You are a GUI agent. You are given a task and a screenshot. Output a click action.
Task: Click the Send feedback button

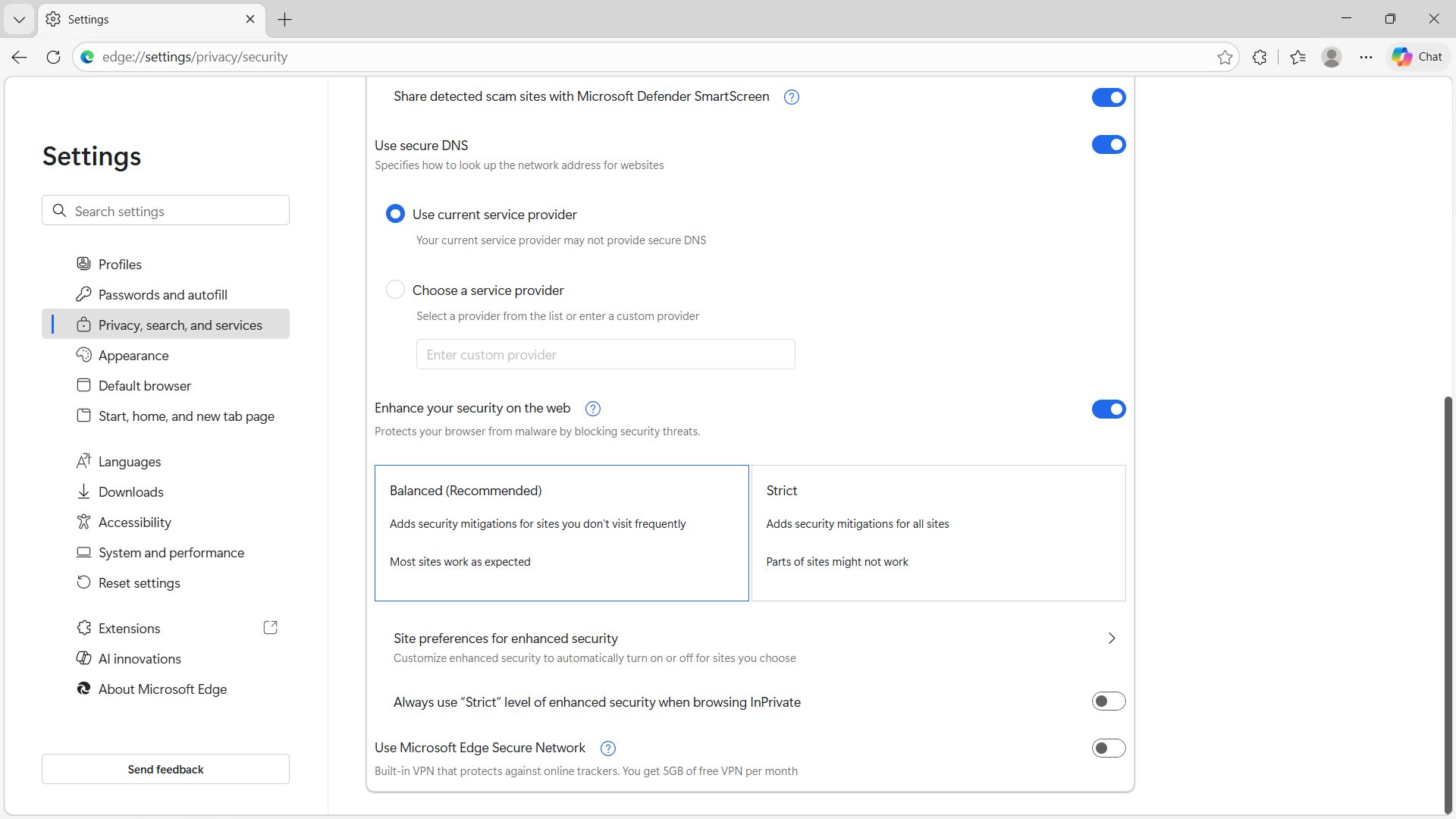click(165, 769)
